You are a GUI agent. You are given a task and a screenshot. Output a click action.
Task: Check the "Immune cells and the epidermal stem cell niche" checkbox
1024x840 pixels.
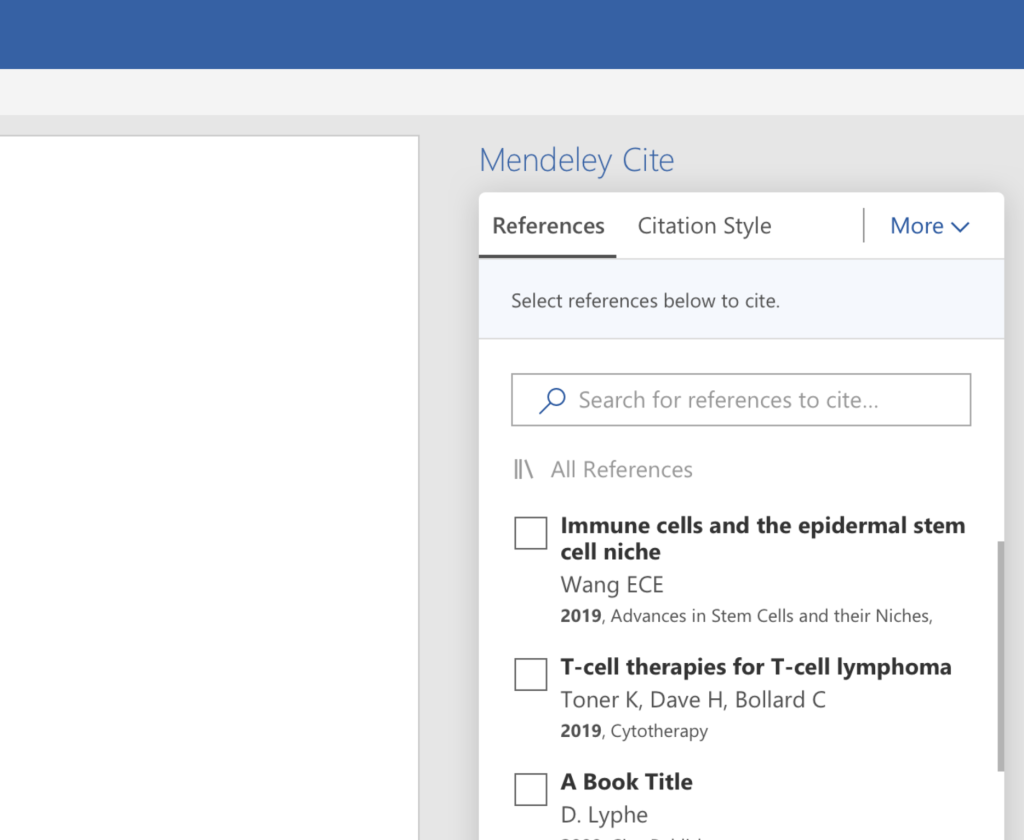[x=530, y=533]
